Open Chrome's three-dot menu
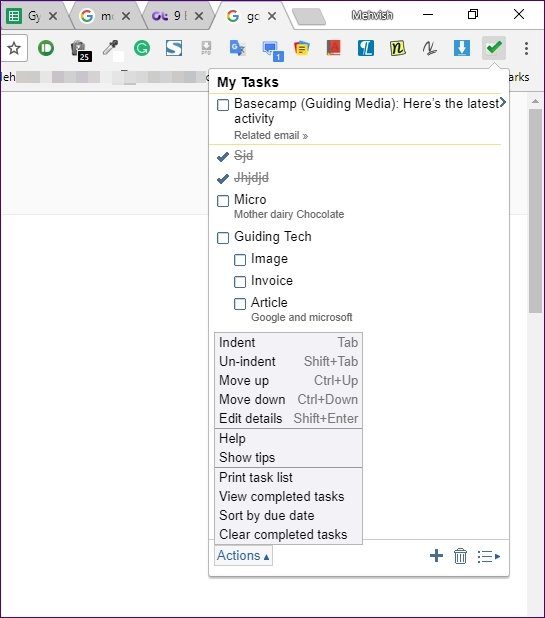This screenshot has height=618, width=545. coord(526,48)
